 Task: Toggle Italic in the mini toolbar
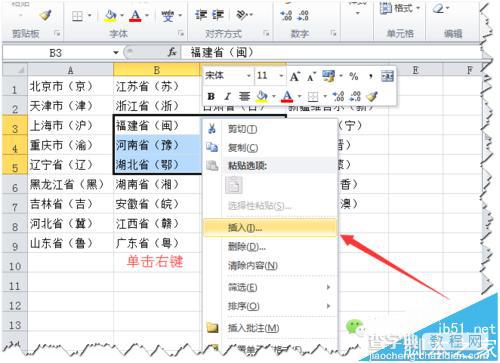pyautogui.click(x=227, y=97)
